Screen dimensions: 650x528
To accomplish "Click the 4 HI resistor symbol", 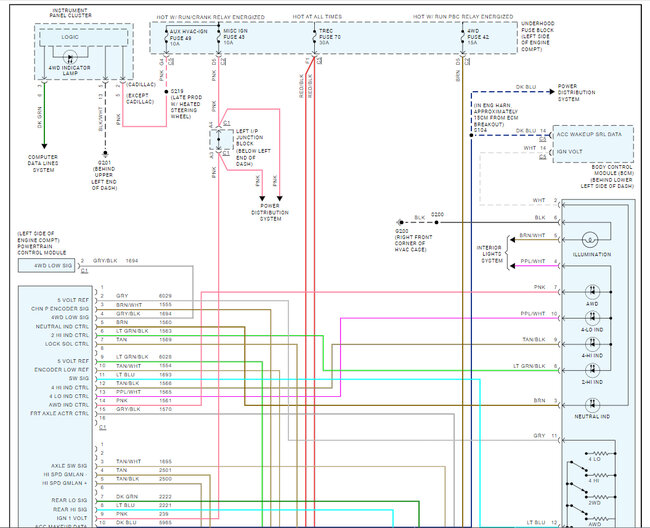I will [x=600, y=475].
